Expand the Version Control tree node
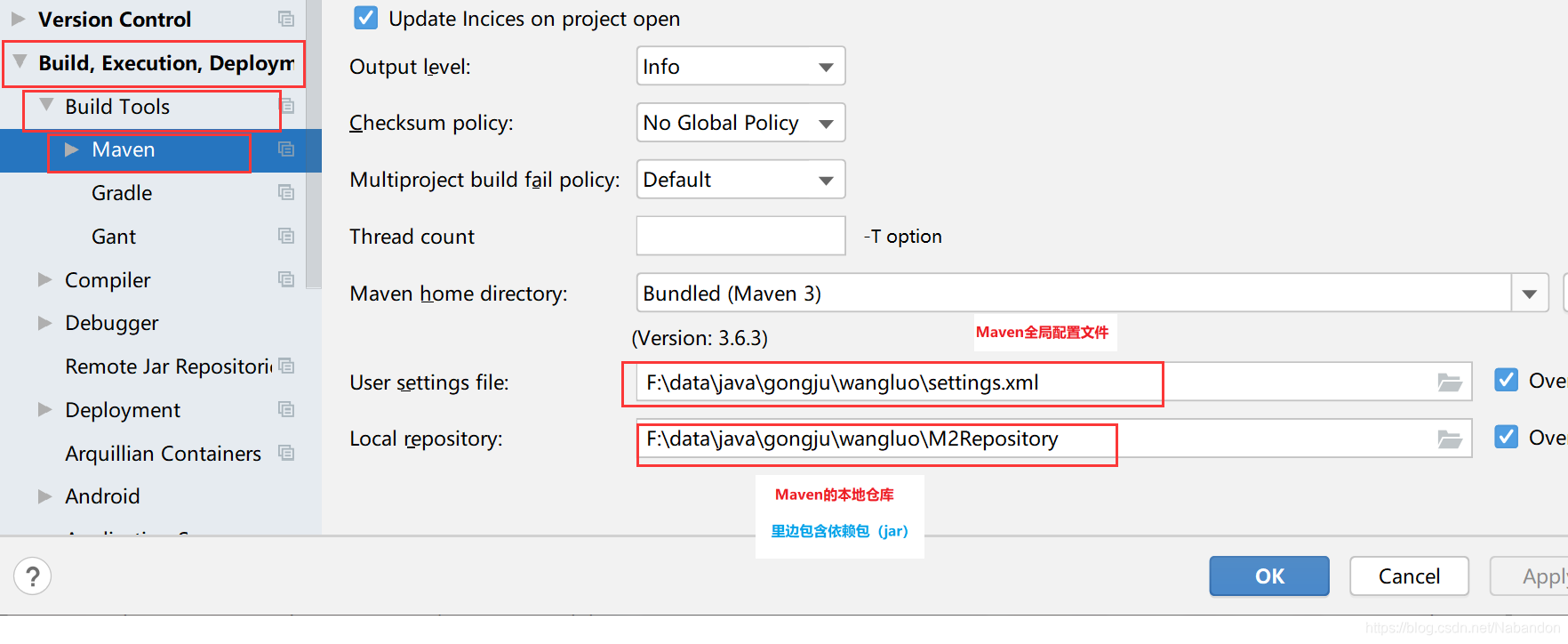1568x644 pixels. tap(18, 19)
